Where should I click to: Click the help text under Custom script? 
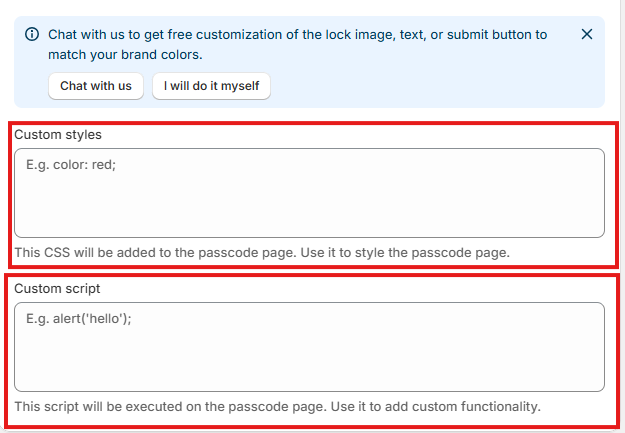(x=277, y=406)
